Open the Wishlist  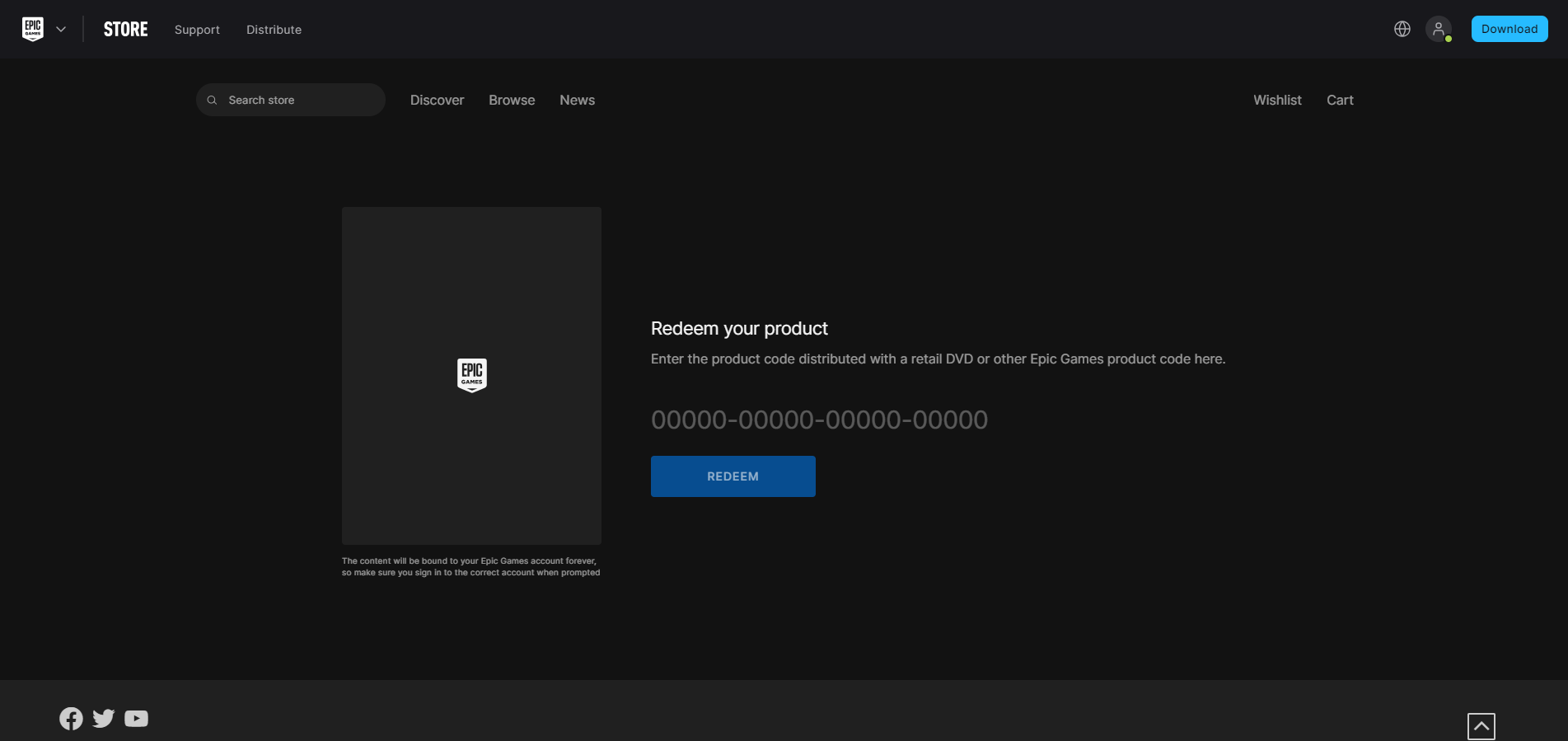[x=1277, y=100]
